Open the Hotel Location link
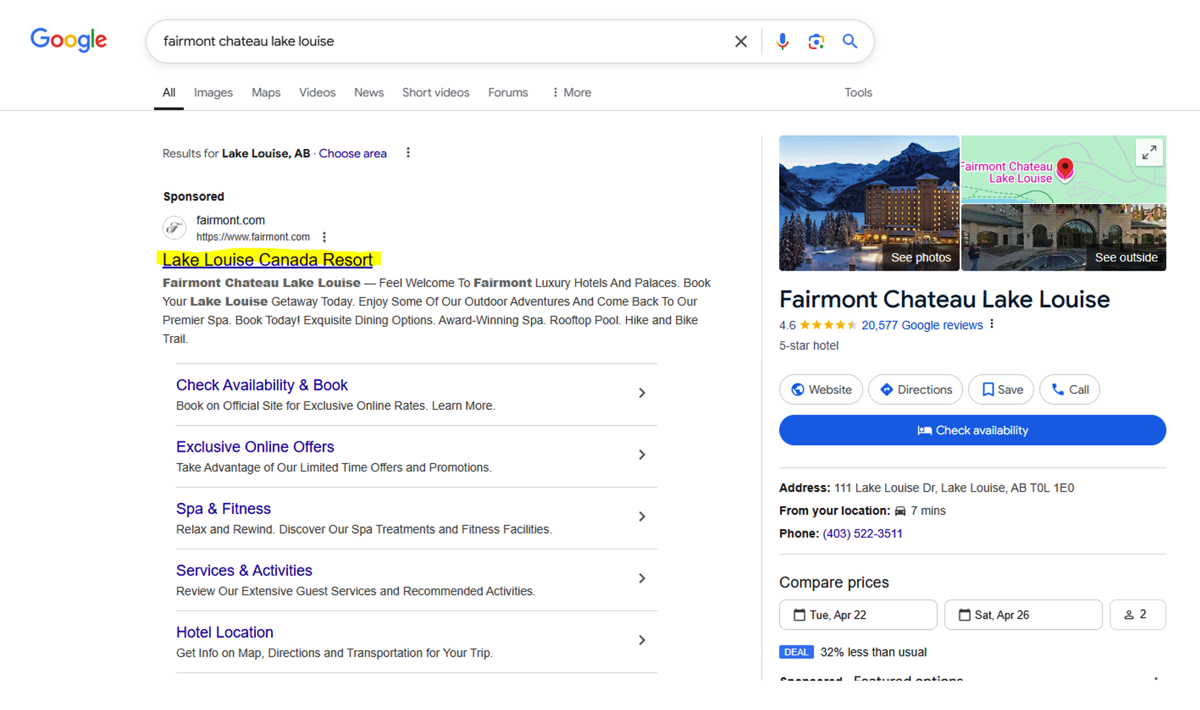The image size is (1200, 710). (x=224, y=633)
